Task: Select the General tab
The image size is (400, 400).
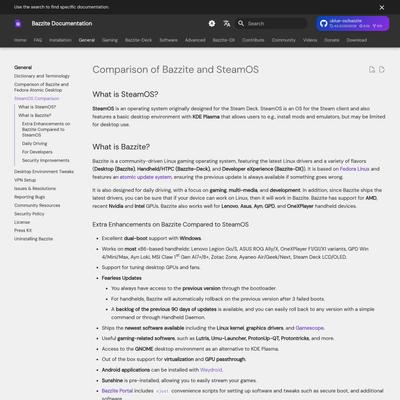Action: coord(87,40)
